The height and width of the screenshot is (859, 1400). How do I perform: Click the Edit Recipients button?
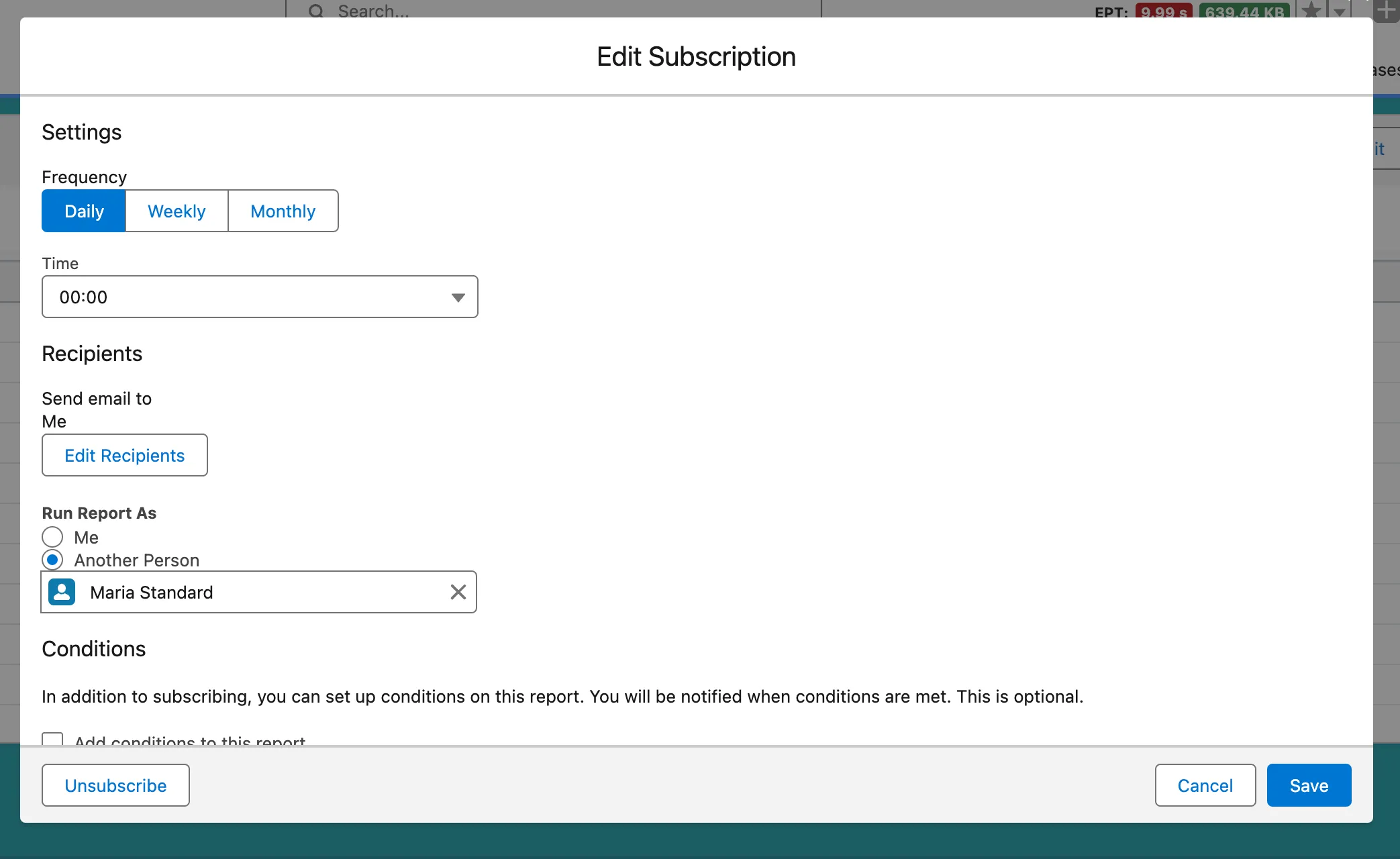125,455
